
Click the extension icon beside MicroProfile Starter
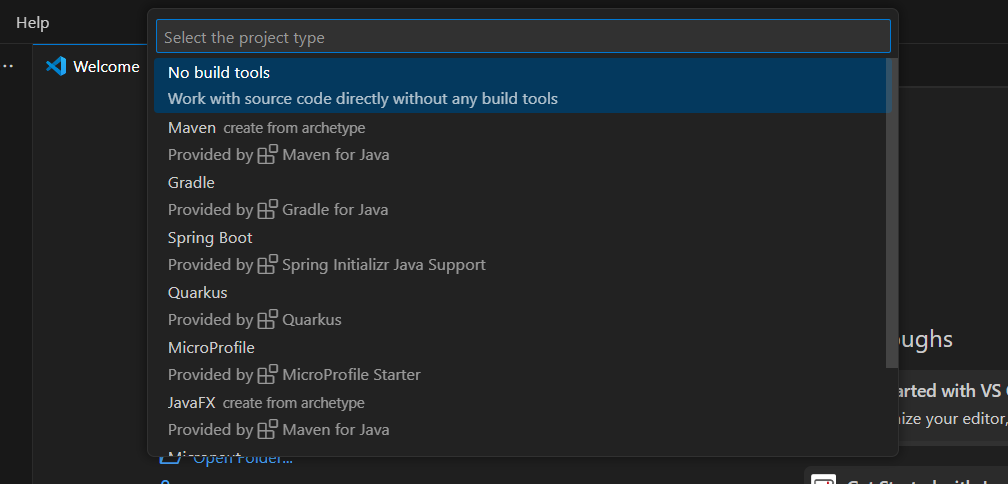[267, 375]
